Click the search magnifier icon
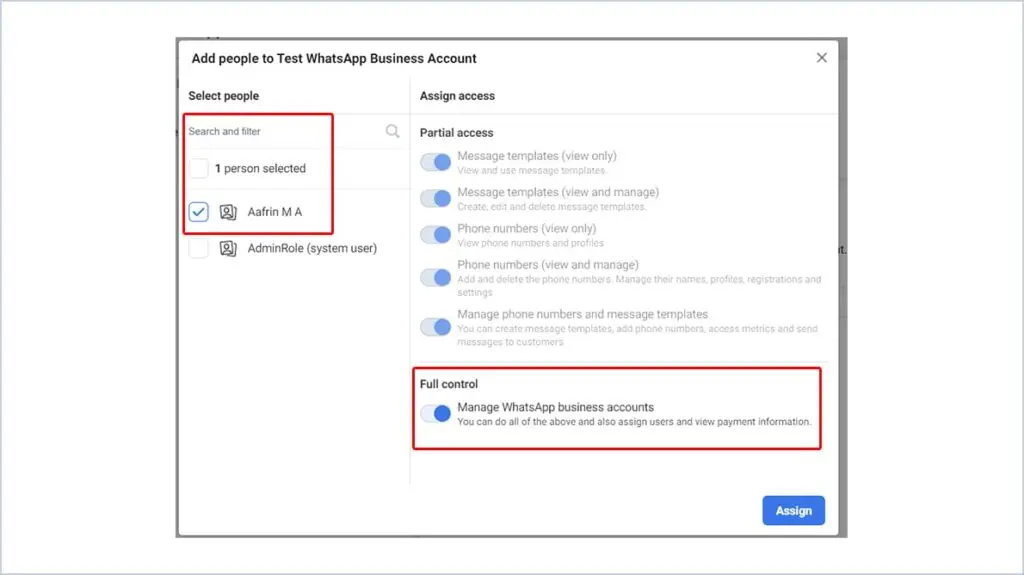Screen dimensions: 1024x575 392,131
